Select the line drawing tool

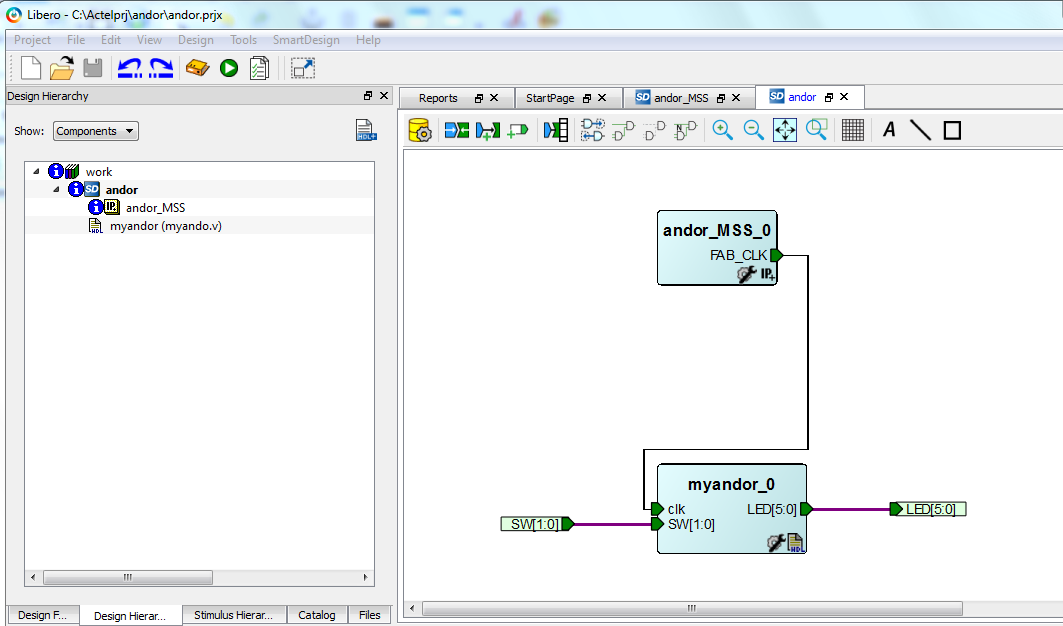click(920, 130)
